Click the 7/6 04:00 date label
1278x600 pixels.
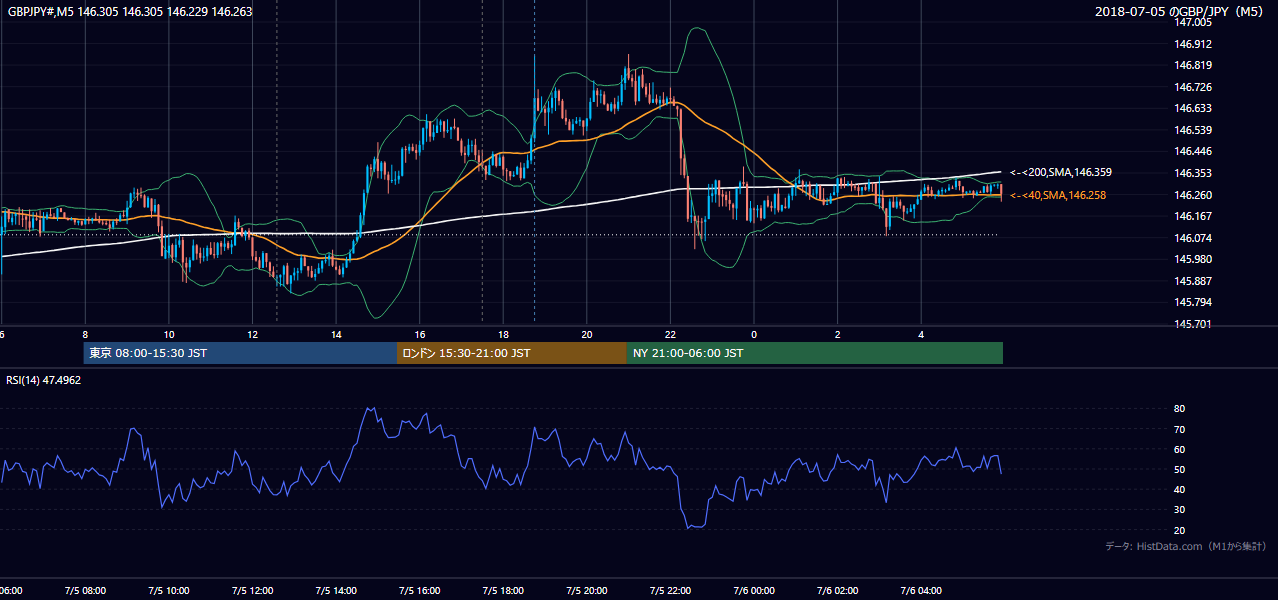(921, 590)
